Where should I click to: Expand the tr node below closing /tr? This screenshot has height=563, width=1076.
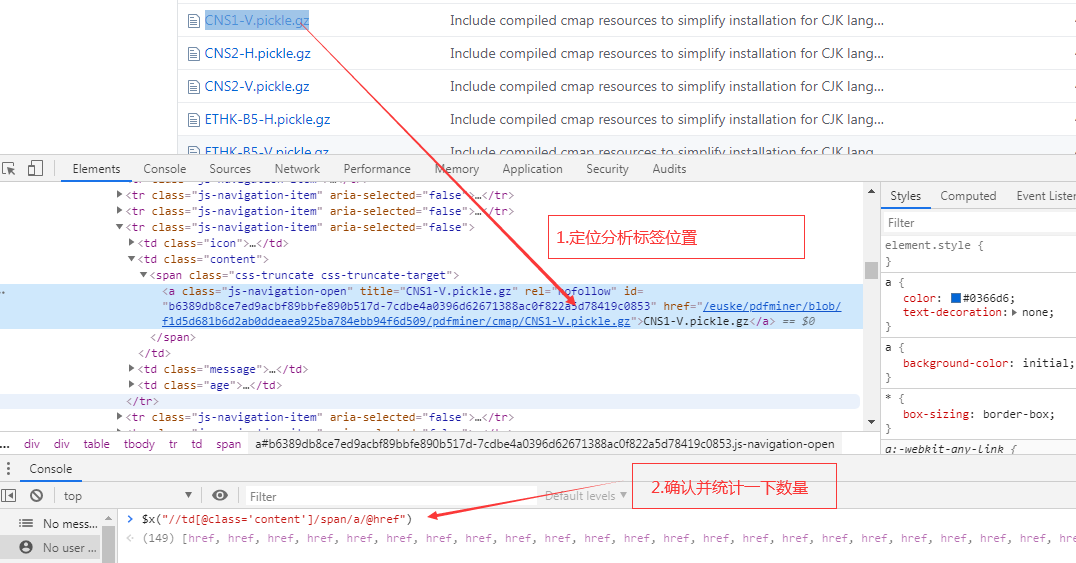[119, 417]
